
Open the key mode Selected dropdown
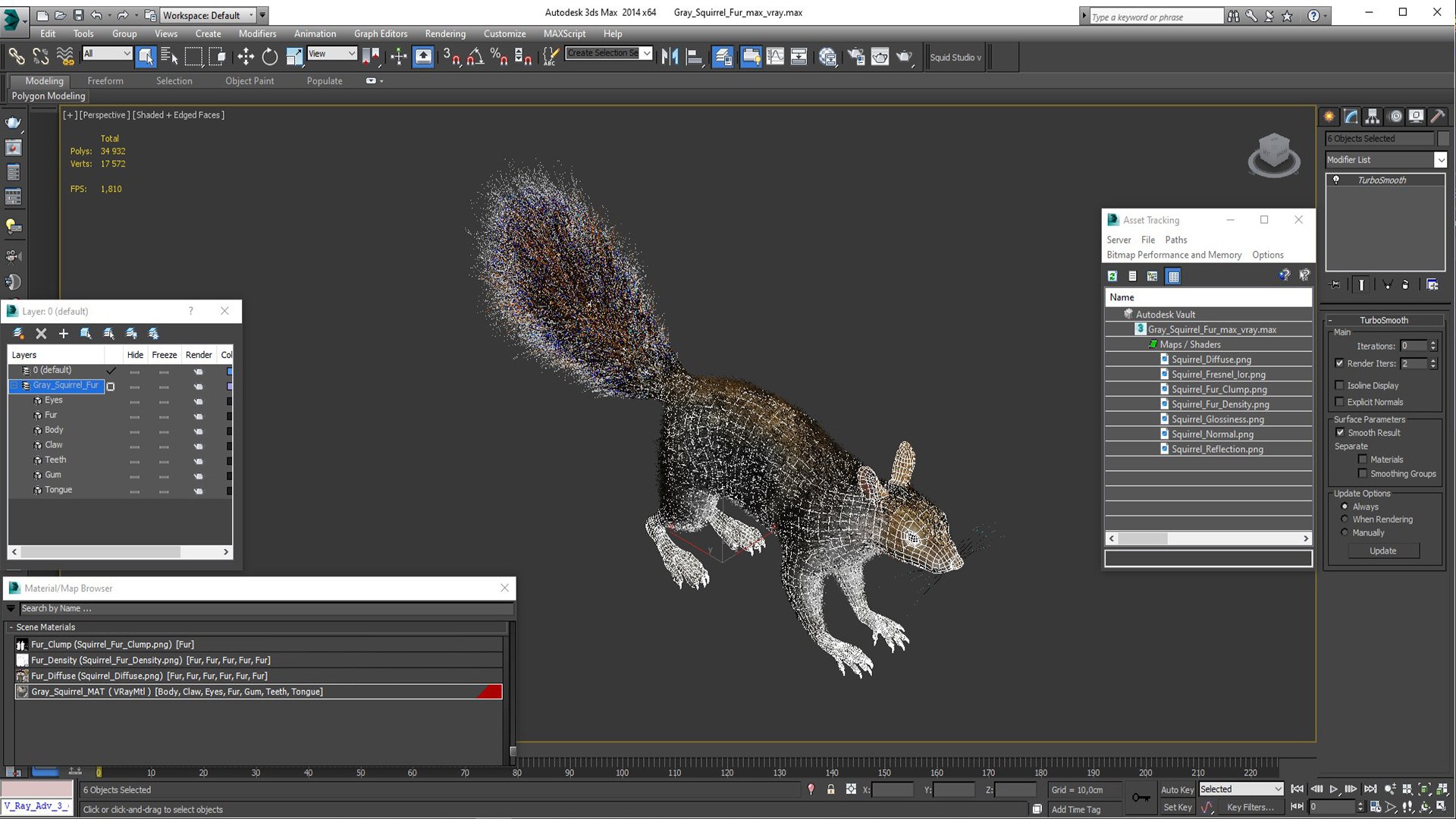pyautogui.click(x=1241, y=789)
